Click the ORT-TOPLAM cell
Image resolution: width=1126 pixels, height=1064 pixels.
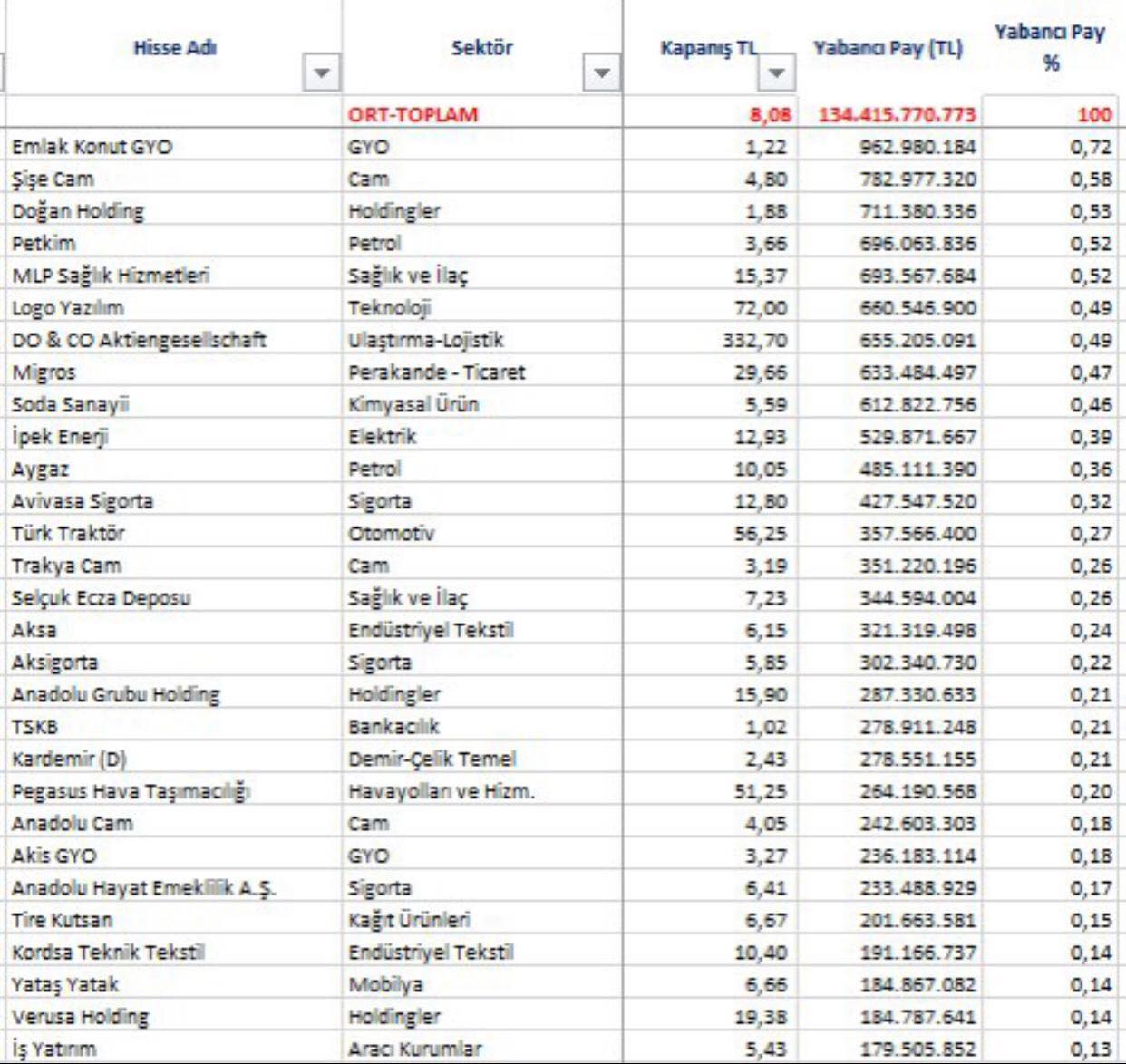(482, 114)
